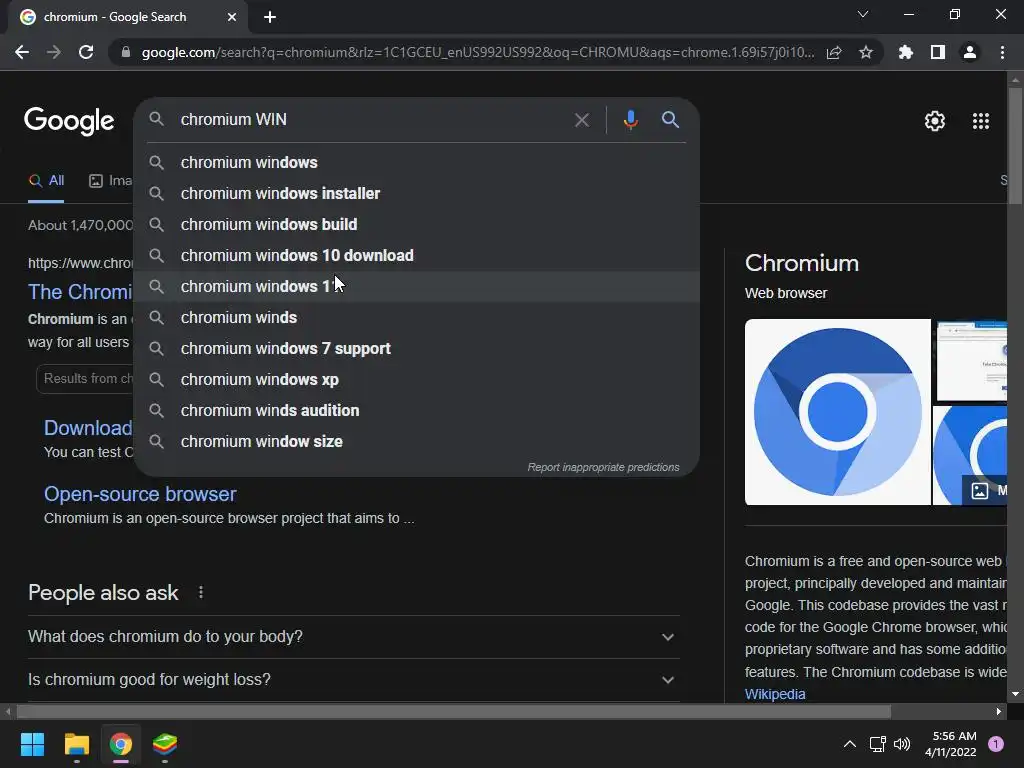
Task: Launch File Explorer from the taskbar
Action: (x=76, y=744)
